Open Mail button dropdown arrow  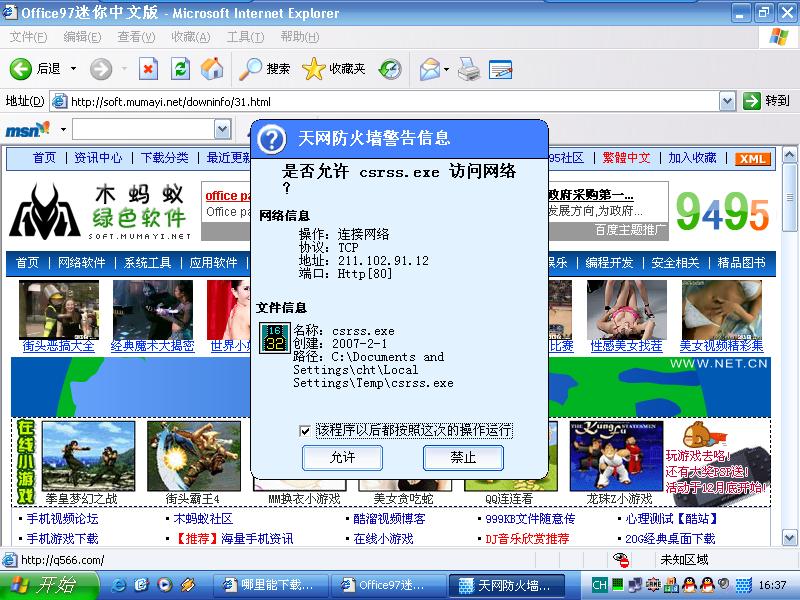click(446, 69)
